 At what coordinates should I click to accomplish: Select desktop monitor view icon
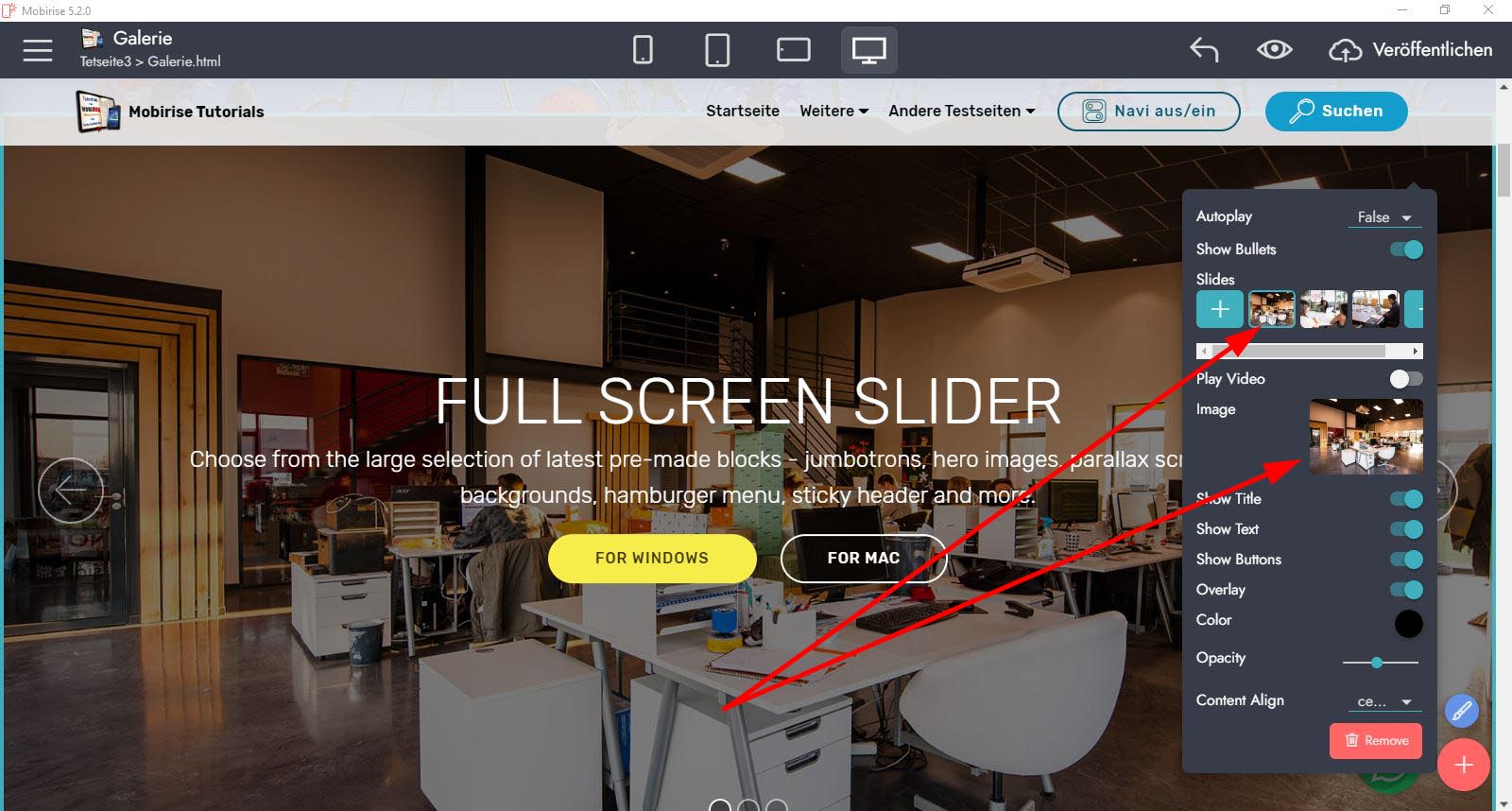(868, 50)
